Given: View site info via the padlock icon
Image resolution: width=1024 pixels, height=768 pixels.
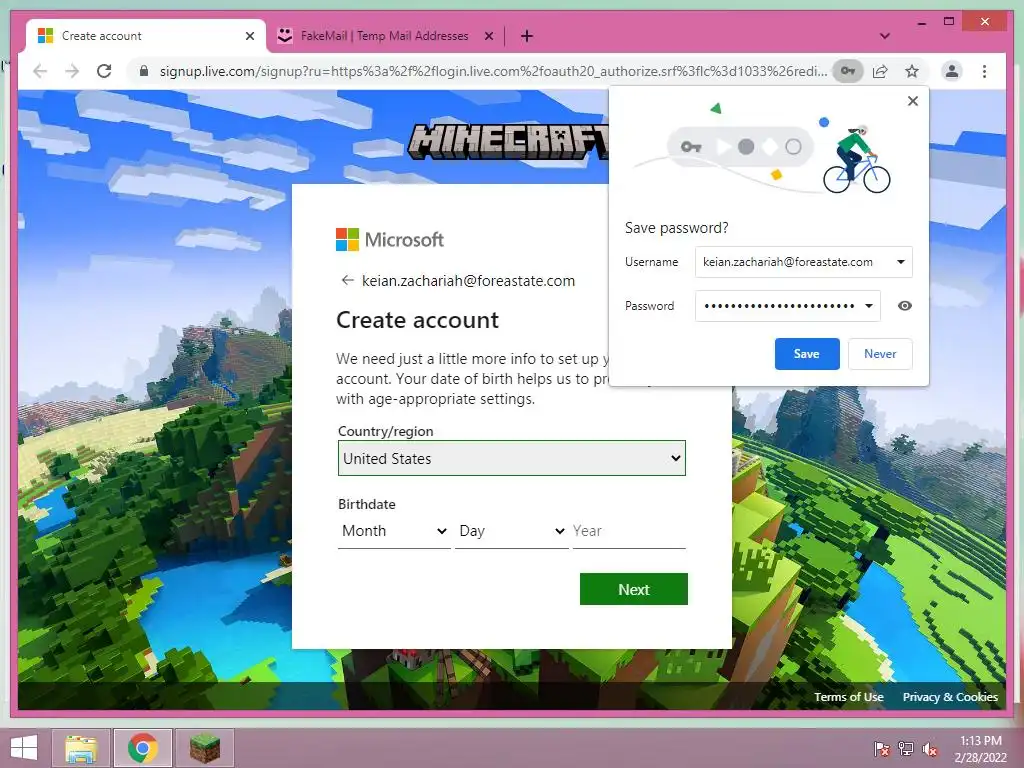Looking at the screenshot, I should [x=144, y=71].
